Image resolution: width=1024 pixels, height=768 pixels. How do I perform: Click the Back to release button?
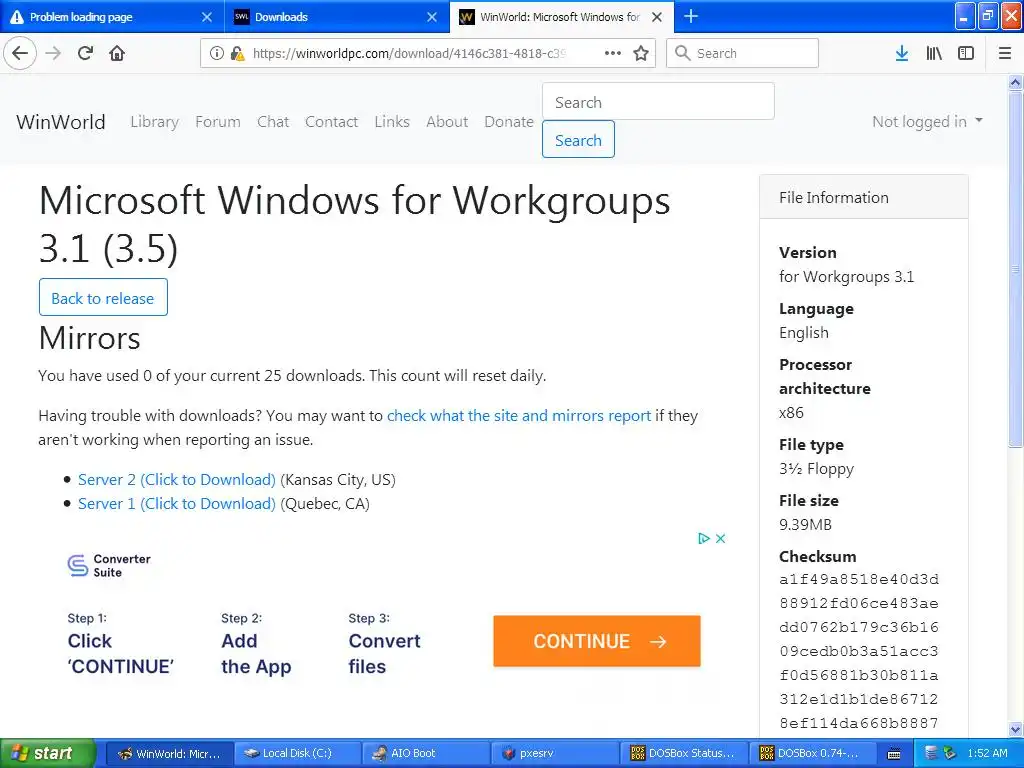[103, 298]
